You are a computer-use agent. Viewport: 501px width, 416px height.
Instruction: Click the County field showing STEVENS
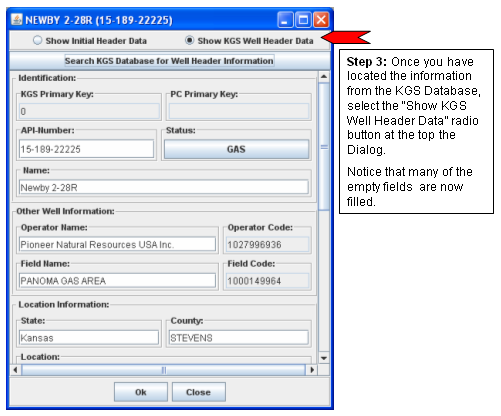239,338
